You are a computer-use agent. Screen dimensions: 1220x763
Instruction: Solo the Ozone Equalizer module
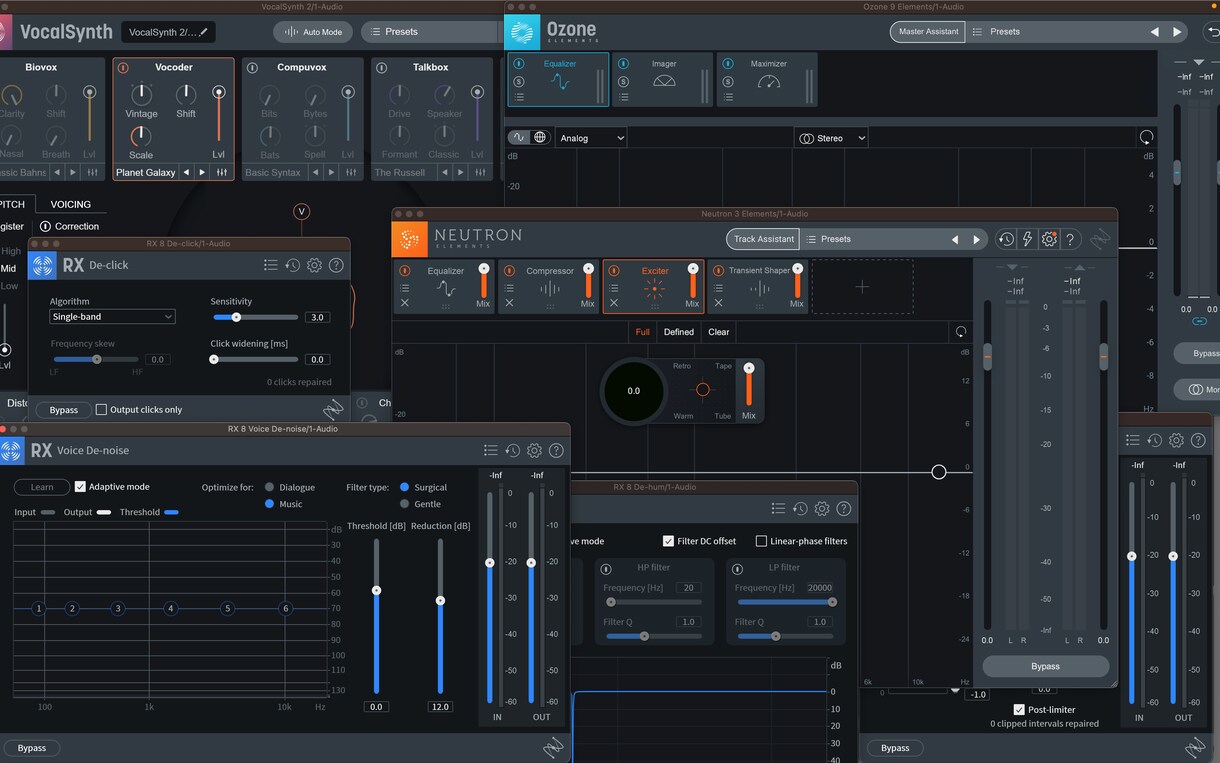519,82
